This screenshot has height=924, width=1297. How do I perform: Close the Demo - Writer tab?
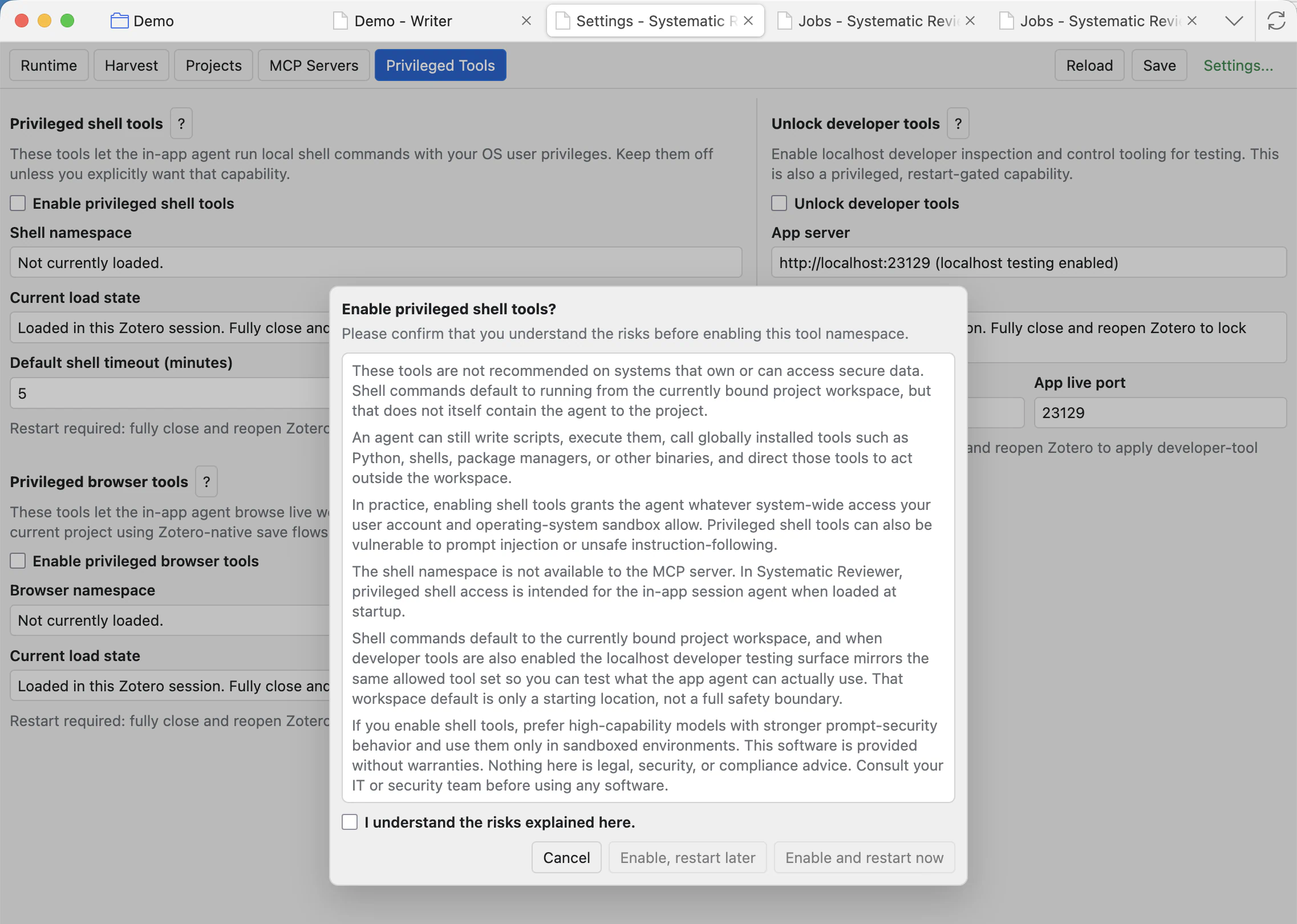tap(526, 21)
